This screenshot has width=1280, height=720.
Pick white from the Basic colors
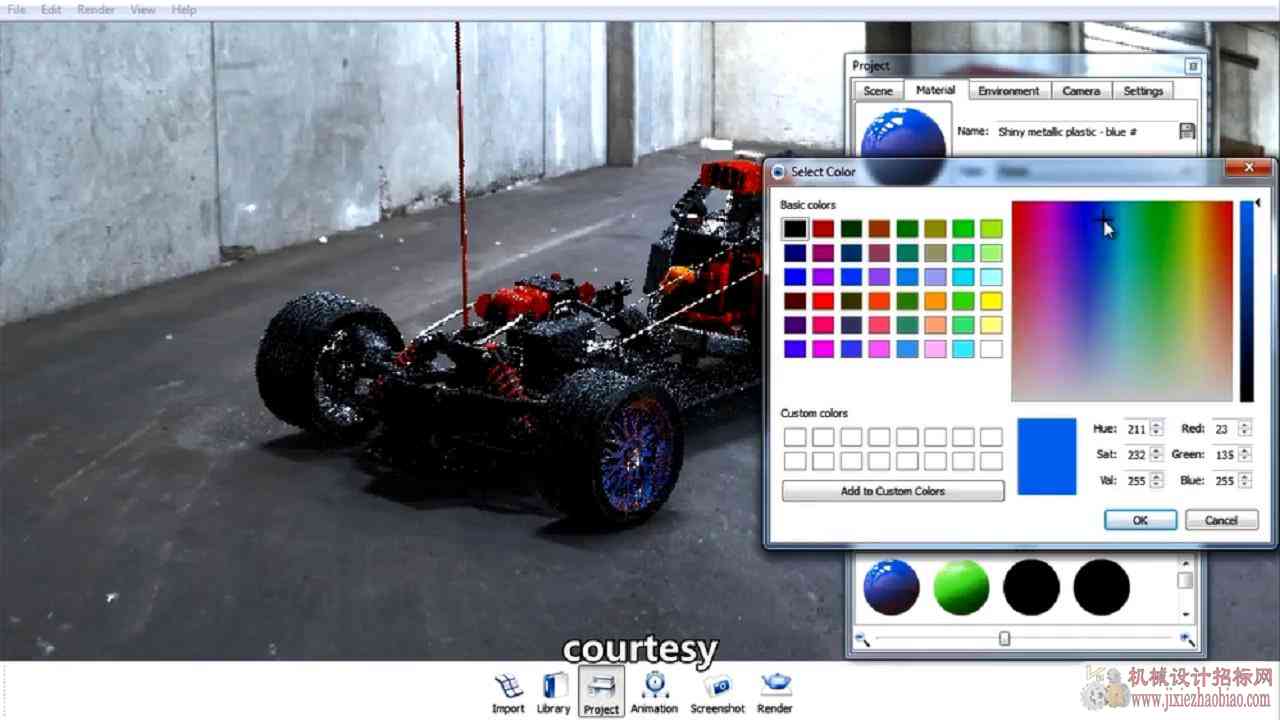point(991,349)
